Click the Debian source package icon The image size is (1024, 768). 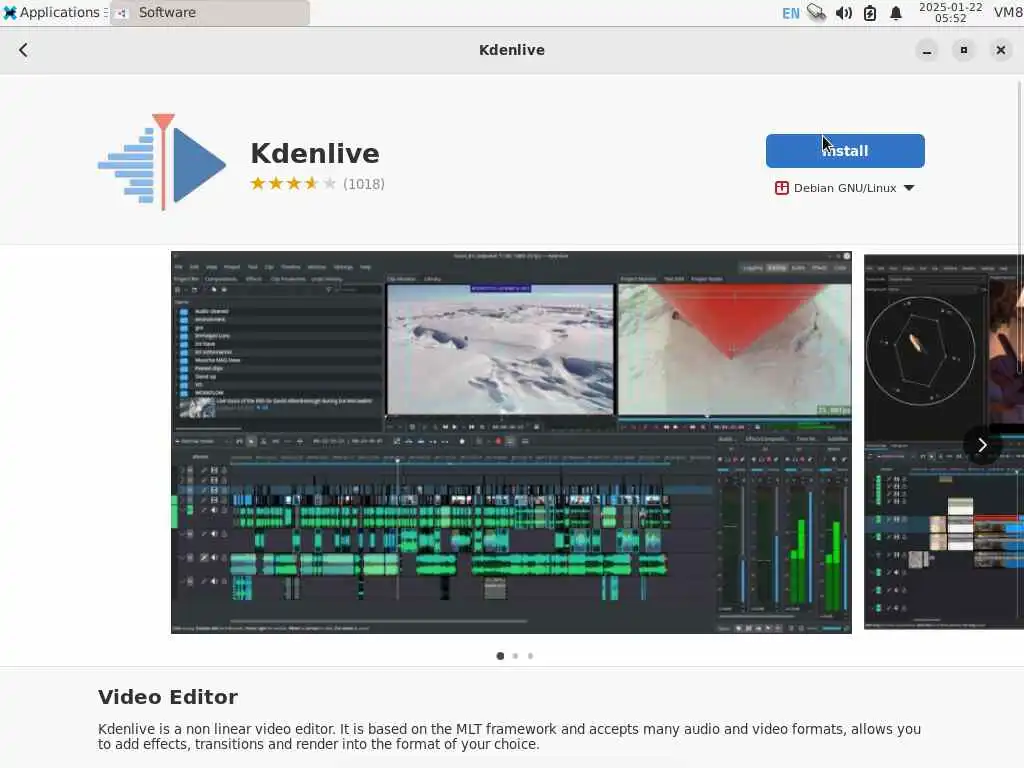click(781, 188)
